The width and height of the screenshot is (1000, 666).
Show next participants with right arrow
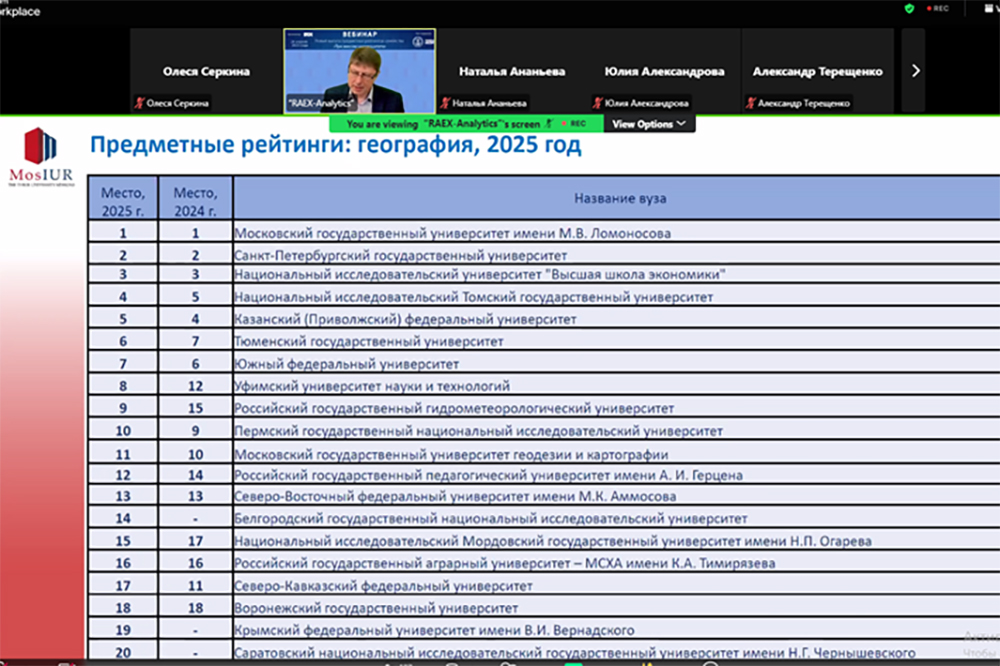click(x=915, y=71)
